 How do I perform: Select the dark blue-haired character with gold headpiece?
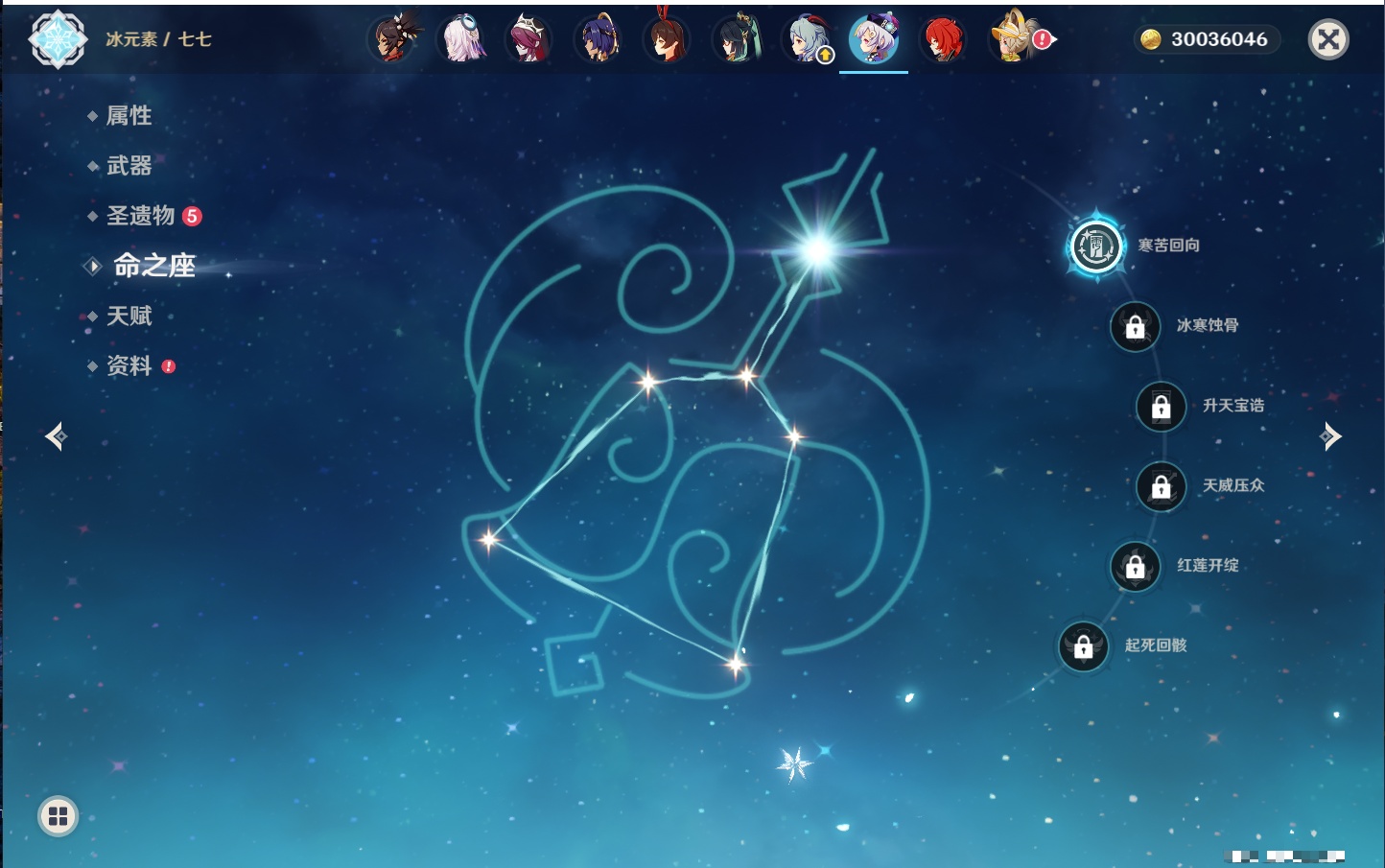tap(599, 39)
